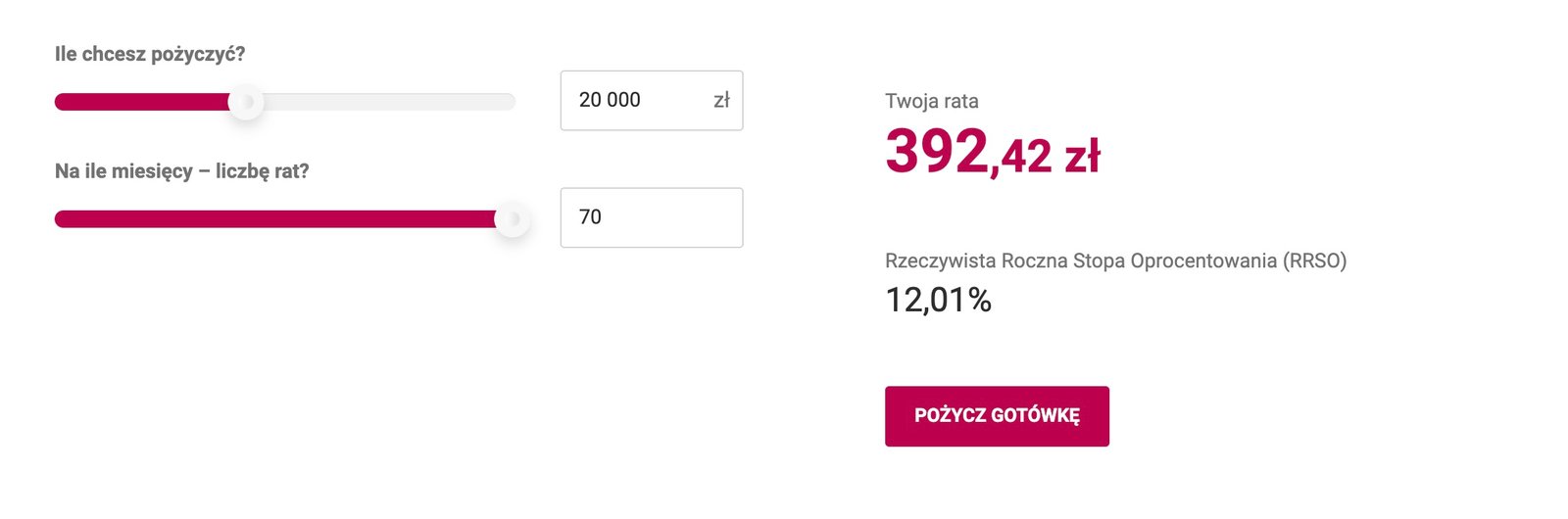
Task: Click the far left end of amount slider
Action: click(x=61, y=102)
